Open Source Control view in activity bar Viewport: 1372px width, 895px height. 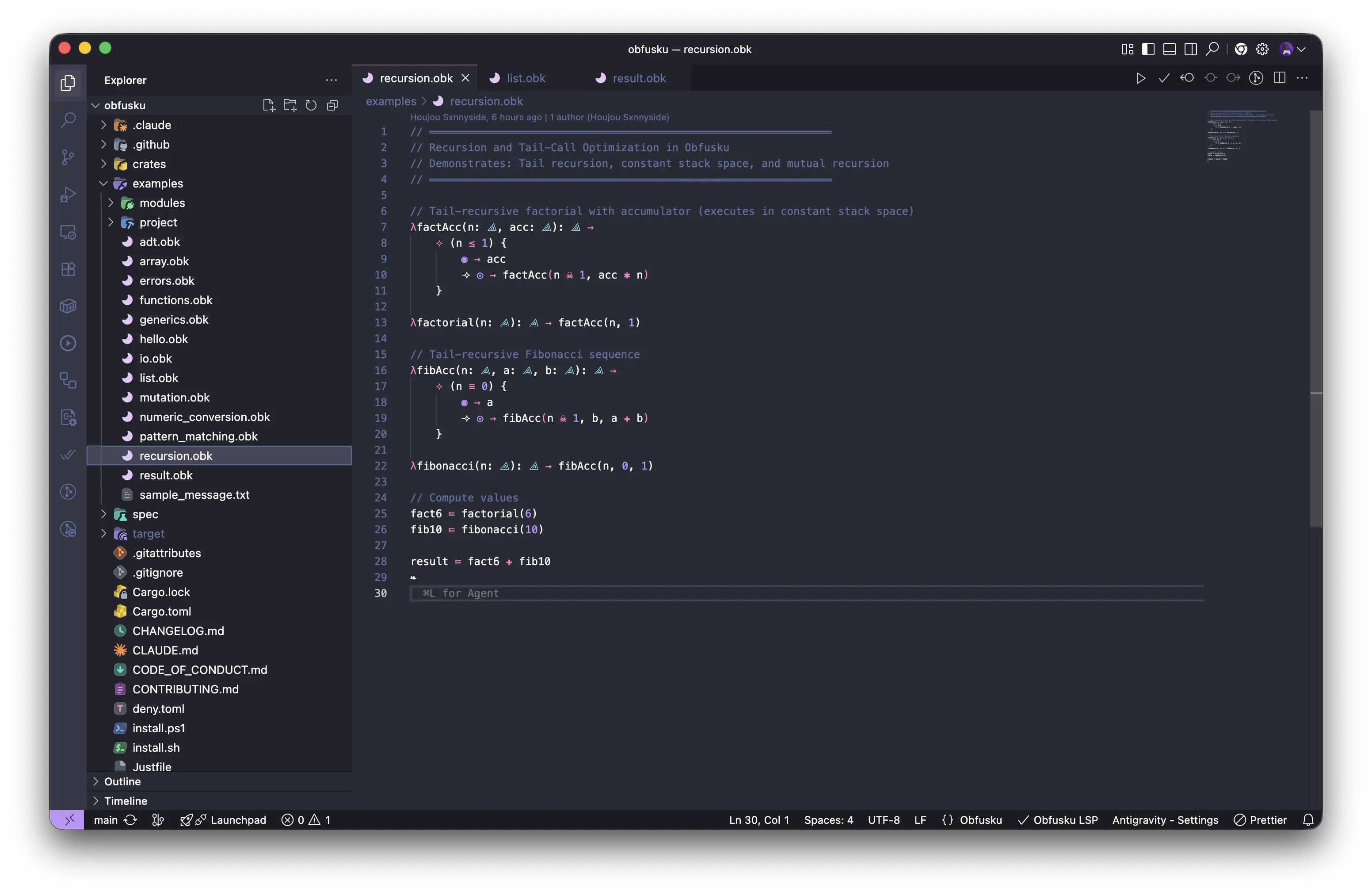(x=68, y=157)
